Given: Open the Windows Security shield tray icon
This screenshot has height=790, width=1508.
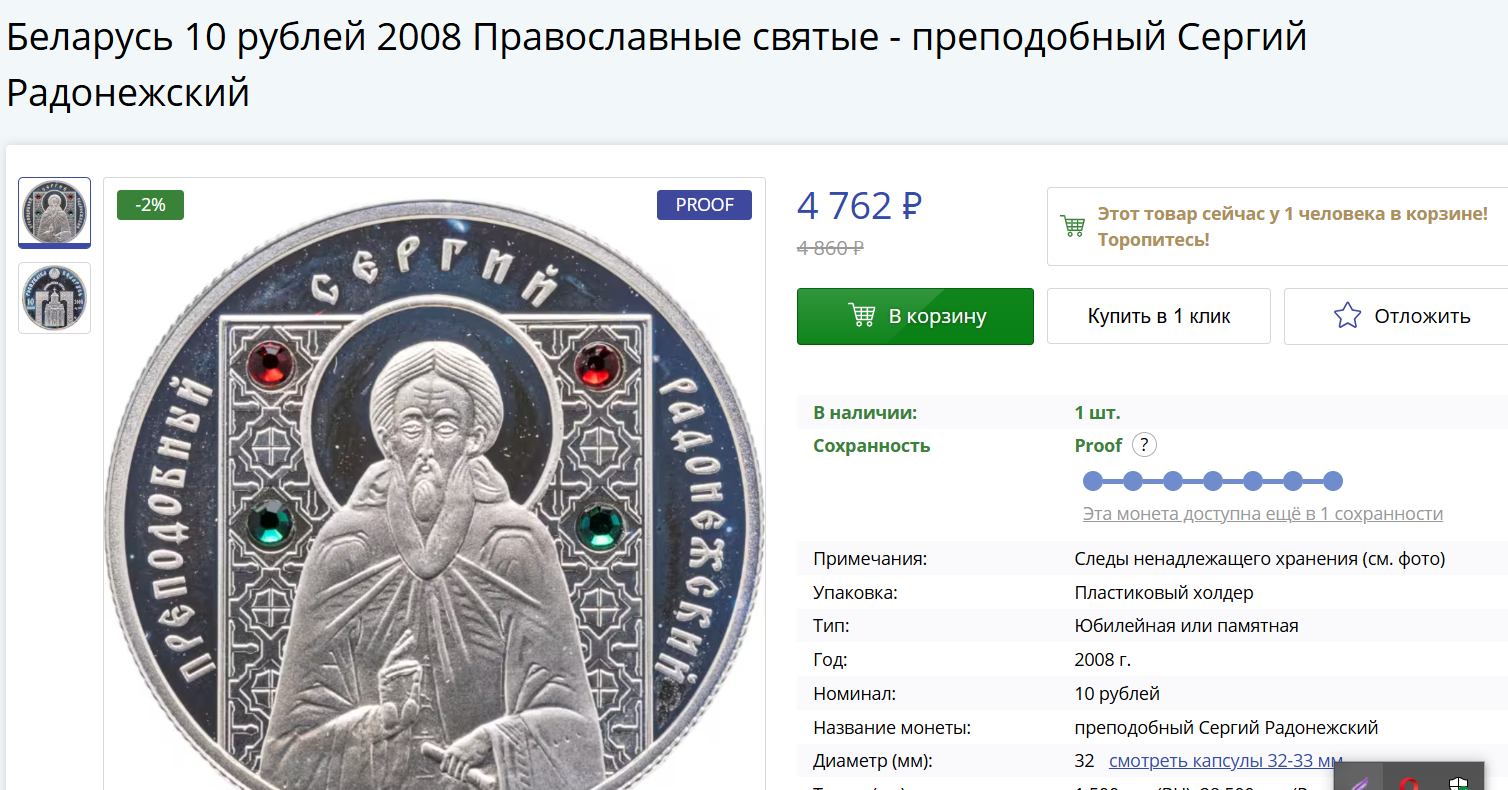Looking at the screenshot, I should (x=1457, y=781).
